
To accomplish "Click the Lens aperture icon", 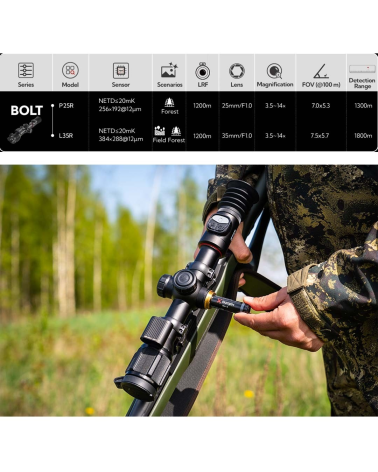I will point(237,71).
